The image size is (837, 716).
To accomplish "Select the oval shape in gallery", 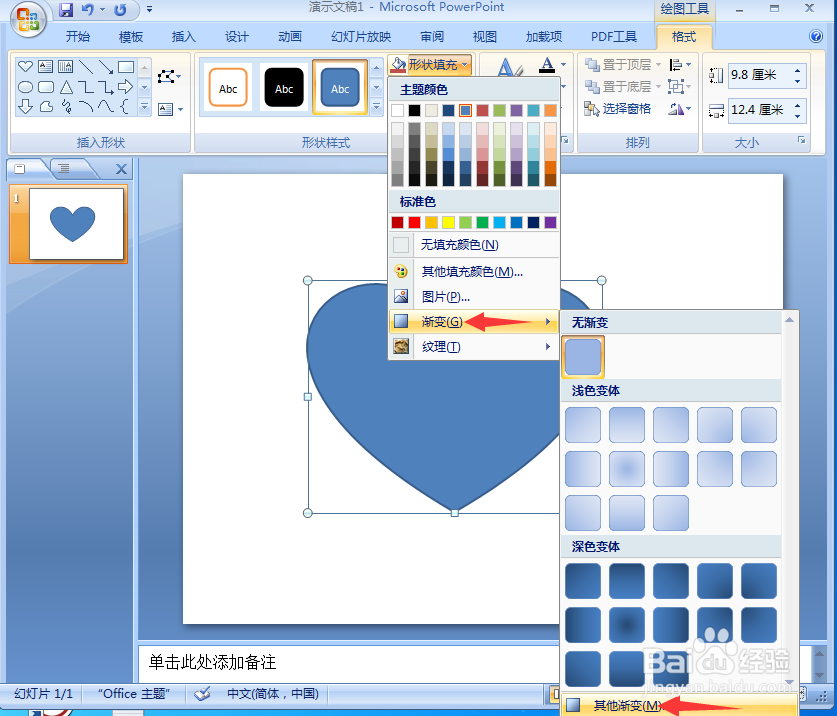I will [25, 86].
